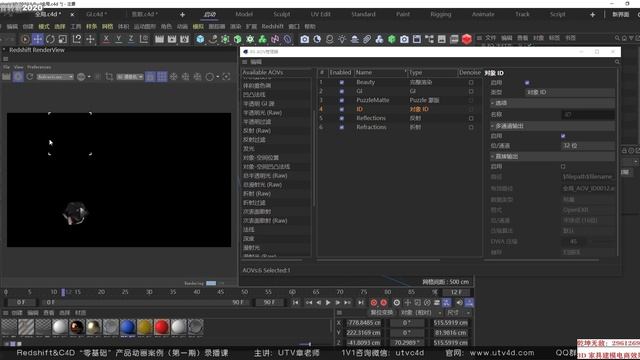The height and width of the screenshot is (360, 640).
Task: Disable the Beauty AOV enabled checkbox
Action: [x=342, y=82]
